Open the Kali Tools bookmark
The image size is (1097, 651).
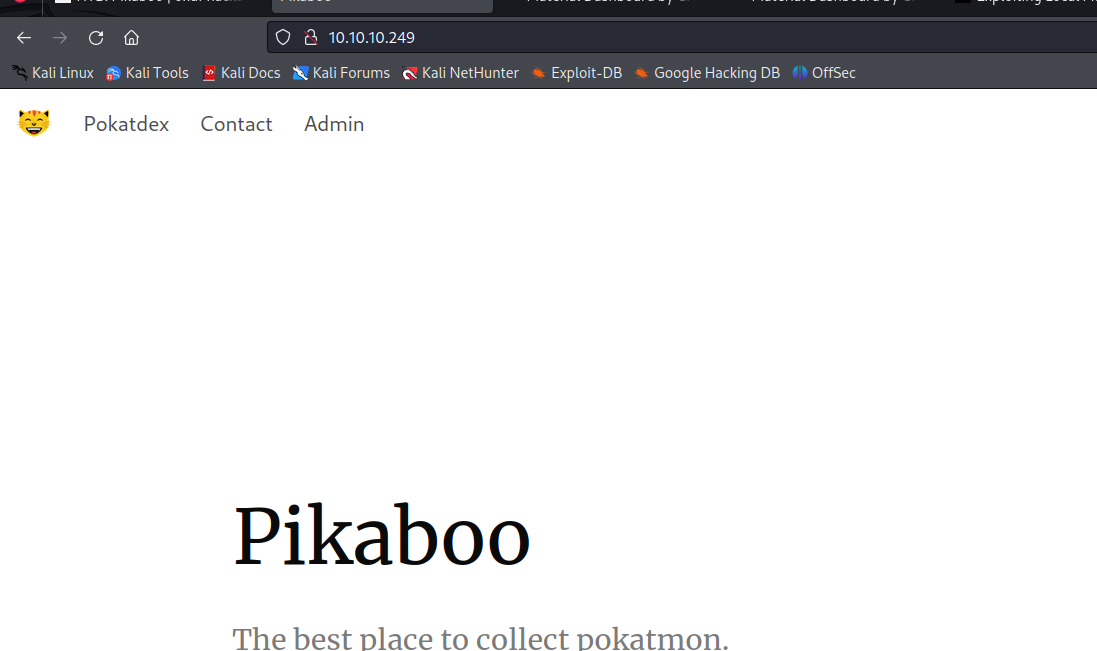click(x=147, y=73)
